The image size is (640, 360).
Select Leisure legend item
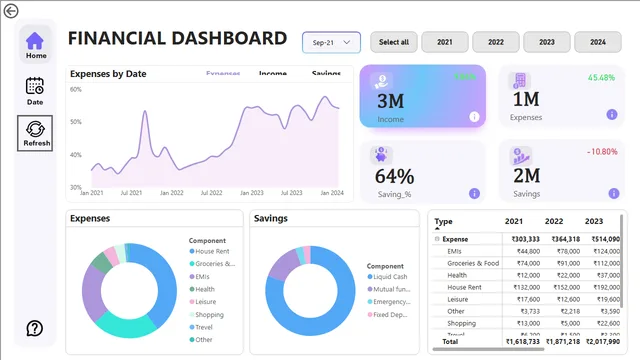pos(203,302)
